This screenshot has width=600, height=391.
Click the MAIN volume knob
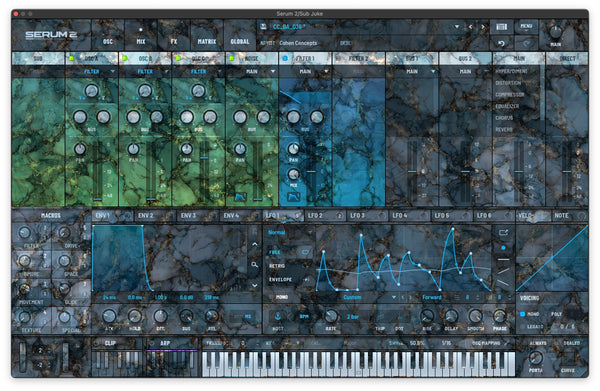556,31
